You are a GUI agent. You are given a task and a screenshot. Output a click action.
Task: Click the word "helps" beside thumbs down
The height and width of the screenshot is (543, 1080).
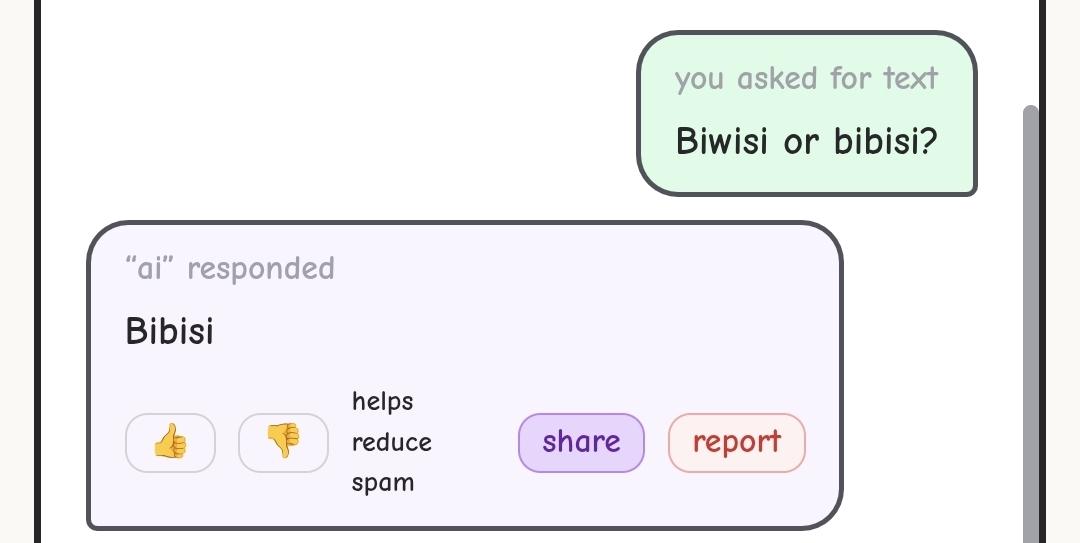pyautogui.click(x=382, y=402)
